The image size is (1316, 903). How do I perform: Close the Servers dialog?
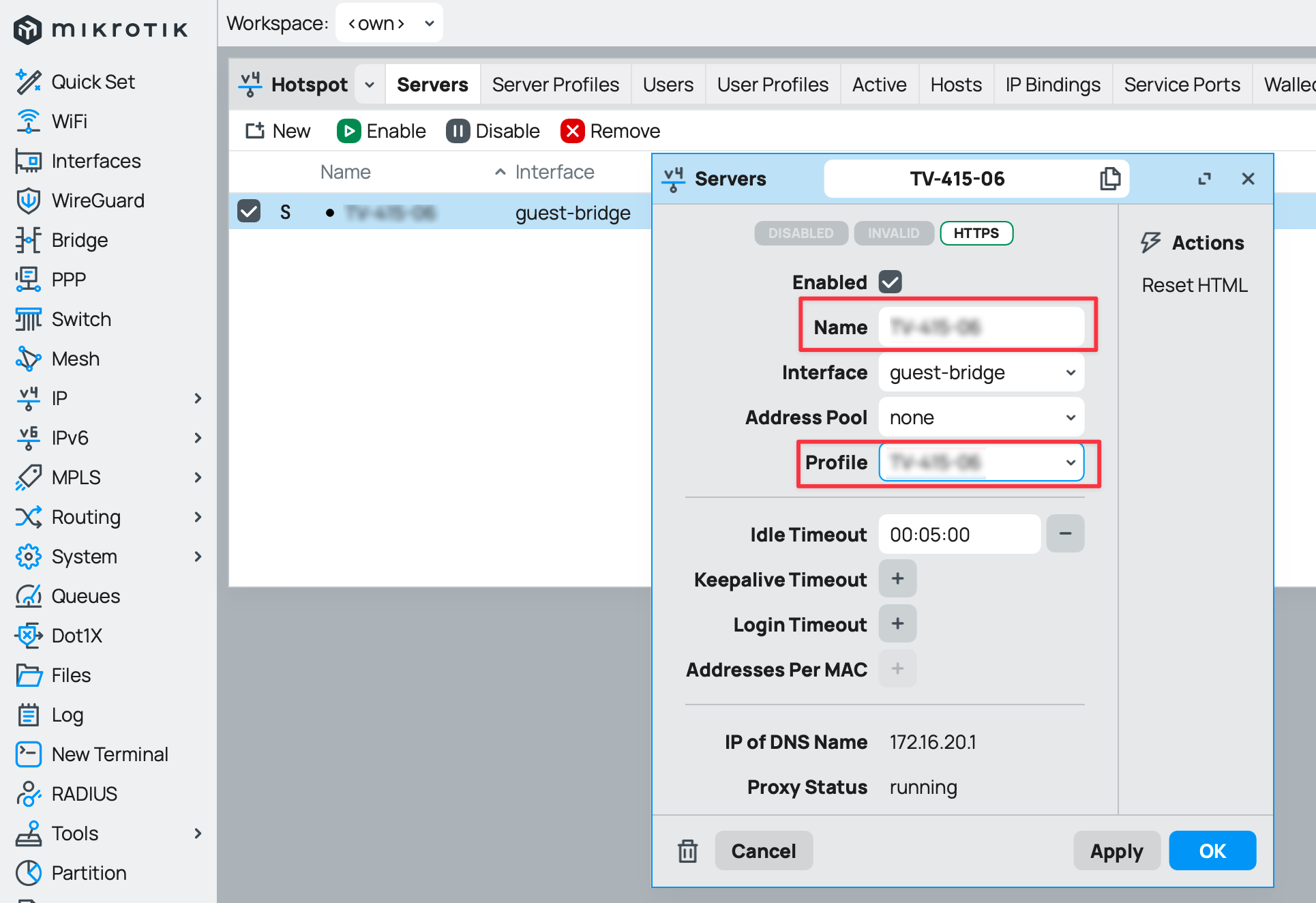pos(1248,179)
